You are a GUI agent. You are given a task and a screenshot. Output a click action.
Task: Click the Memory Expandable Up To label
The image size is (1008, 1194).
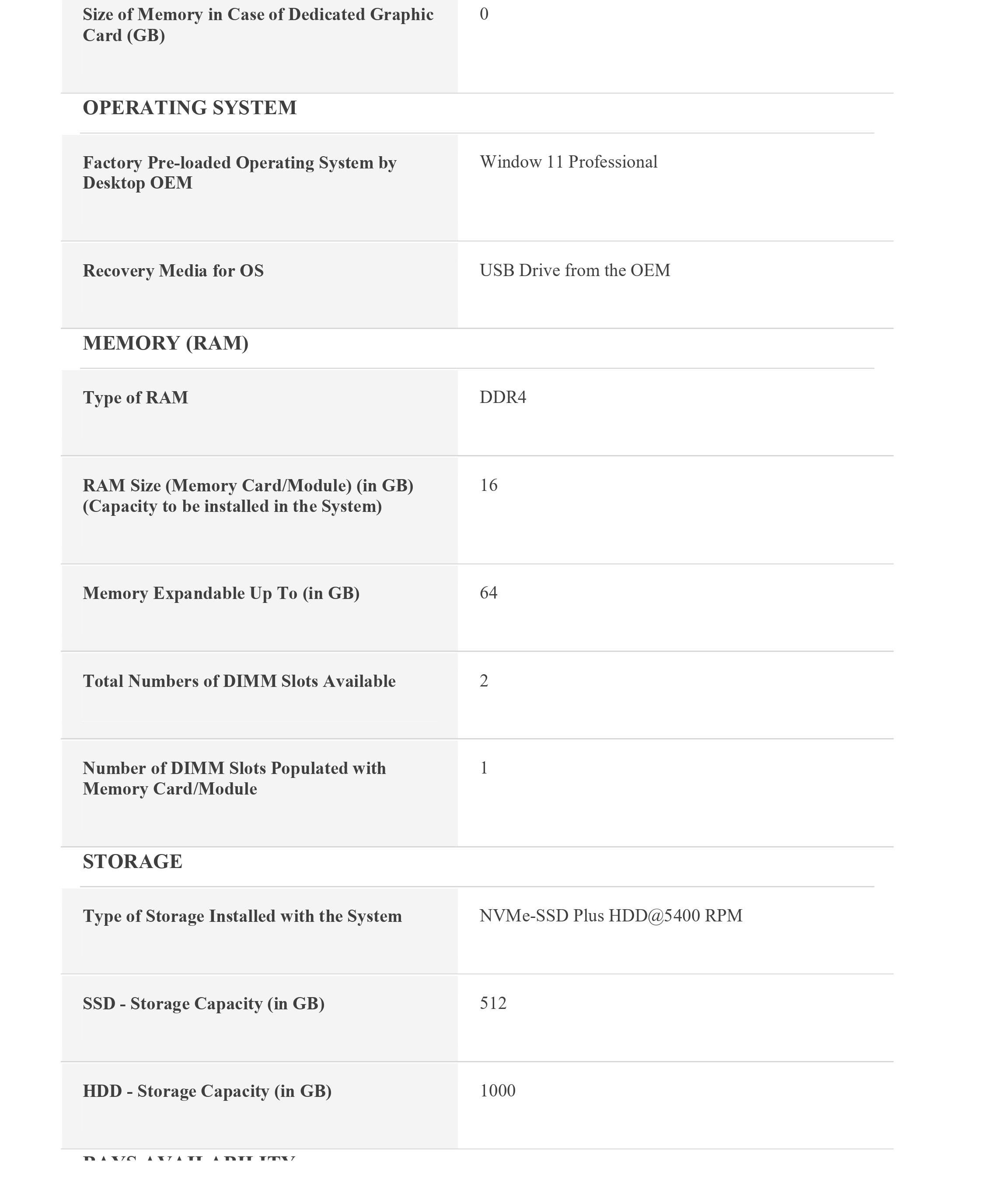[221, 593]
